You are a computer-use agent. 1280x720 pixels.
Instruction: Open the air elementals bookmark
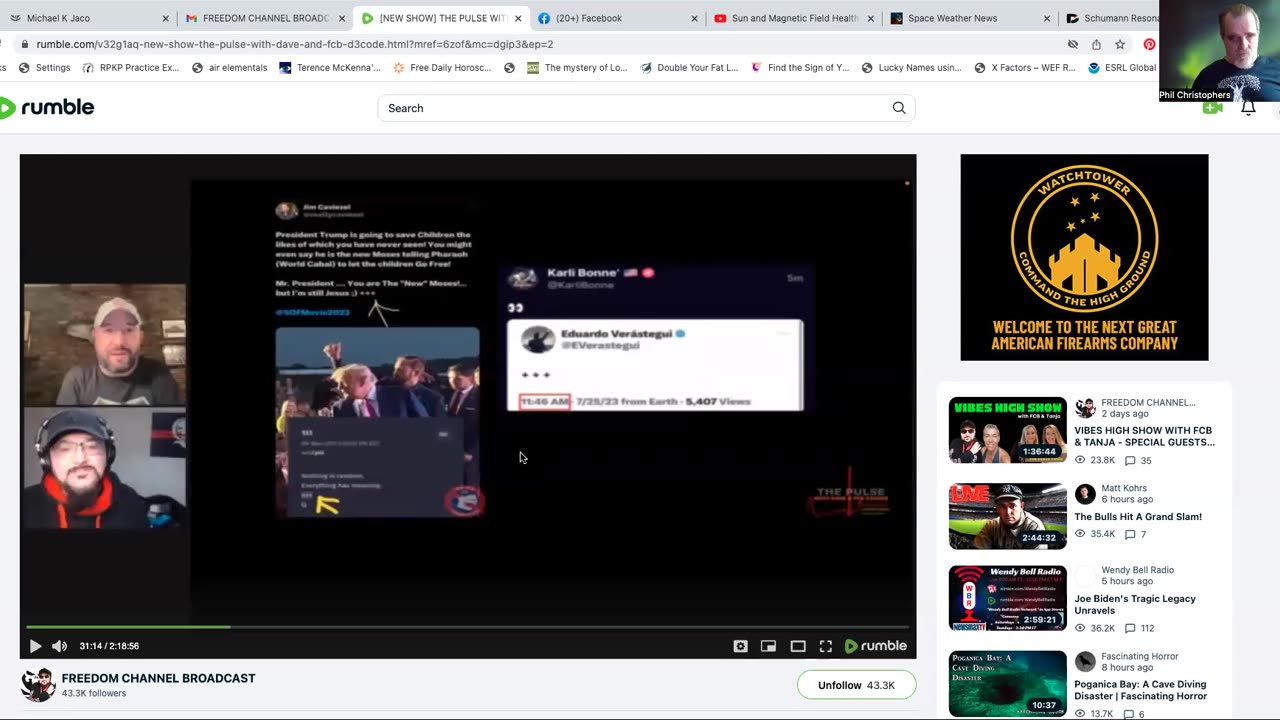[x=230, y=68]
